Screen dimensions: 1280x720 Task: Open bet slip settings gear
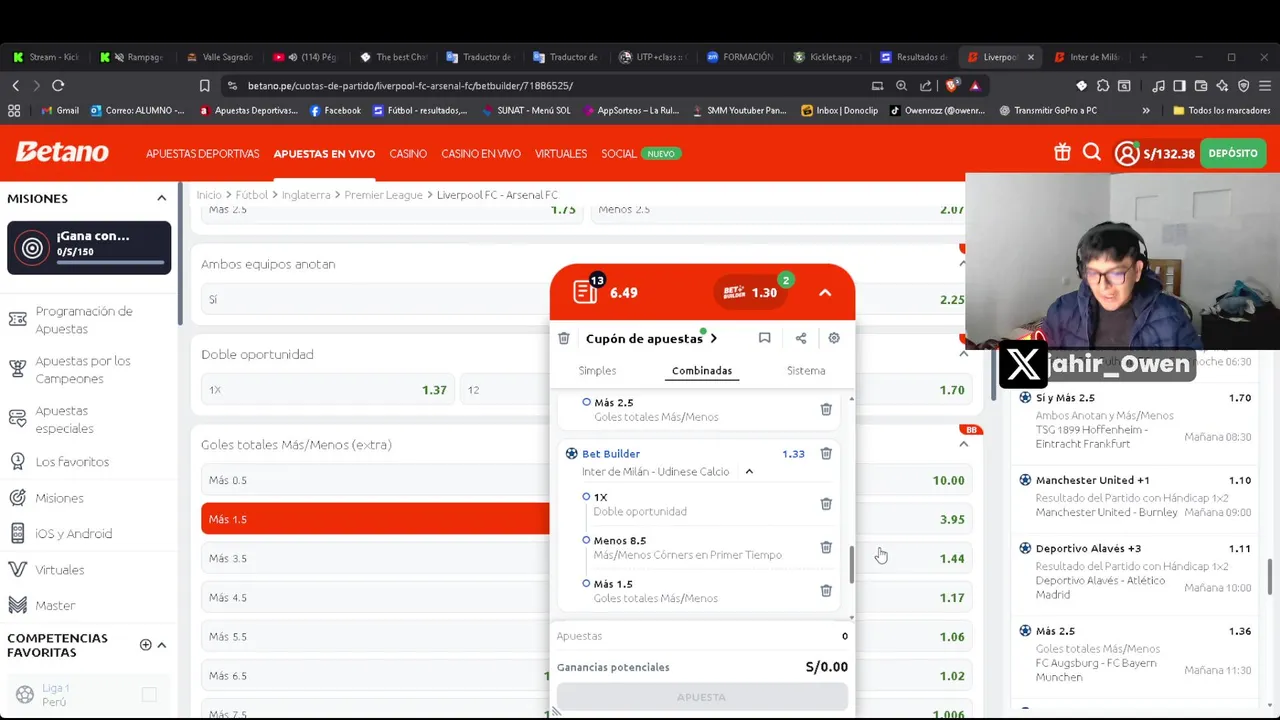click(834, 338)
